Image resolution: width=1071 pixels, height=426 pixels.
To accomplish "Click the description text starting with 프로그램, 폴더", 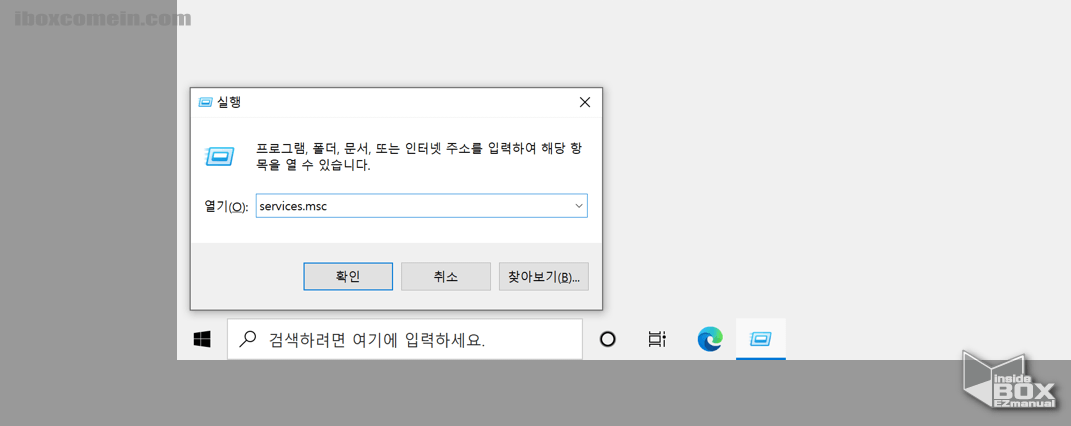I will [419, 156].
